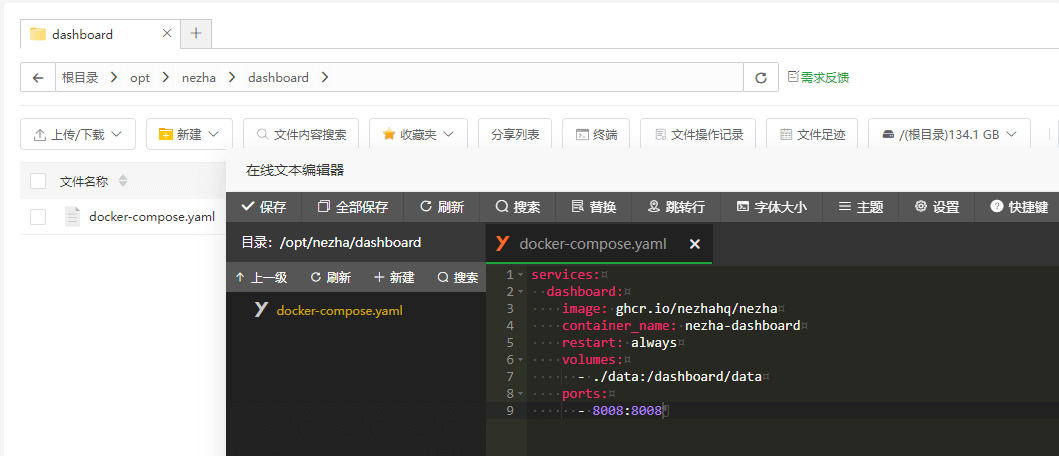1059x456 pixels.
Task: Close the docker-compose.yaml editor tab
Action: [695, 243]
